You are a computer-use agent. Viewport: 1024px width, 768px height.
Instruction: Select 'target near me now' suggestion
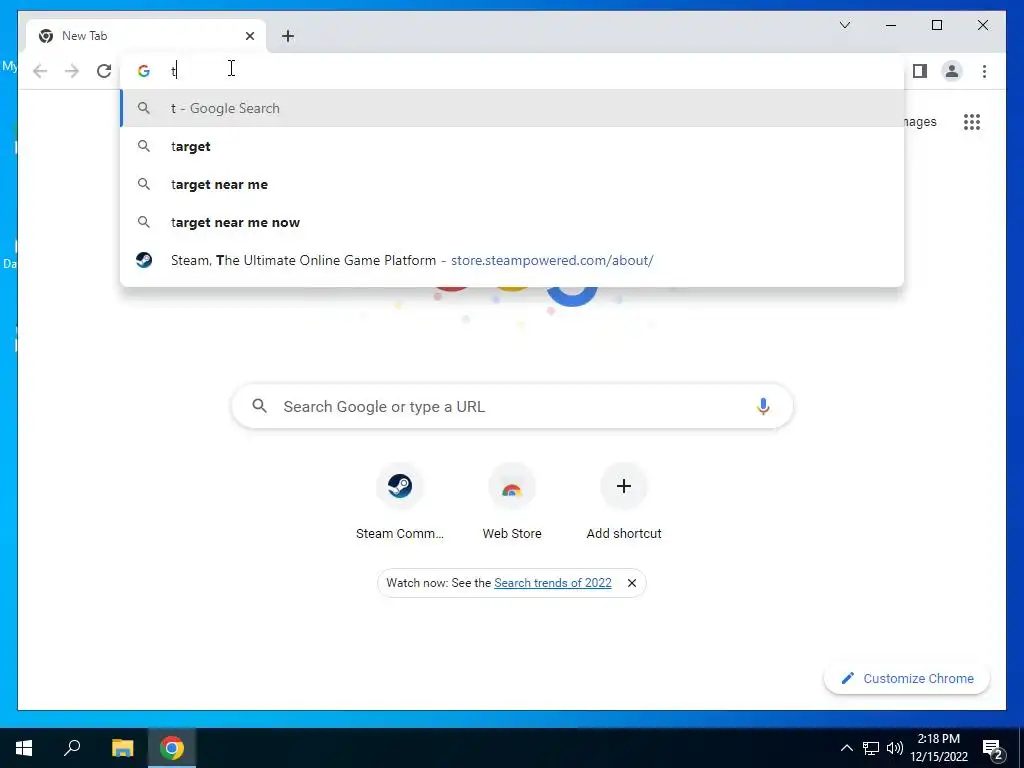pyautogui.click(x=513, y=222)
